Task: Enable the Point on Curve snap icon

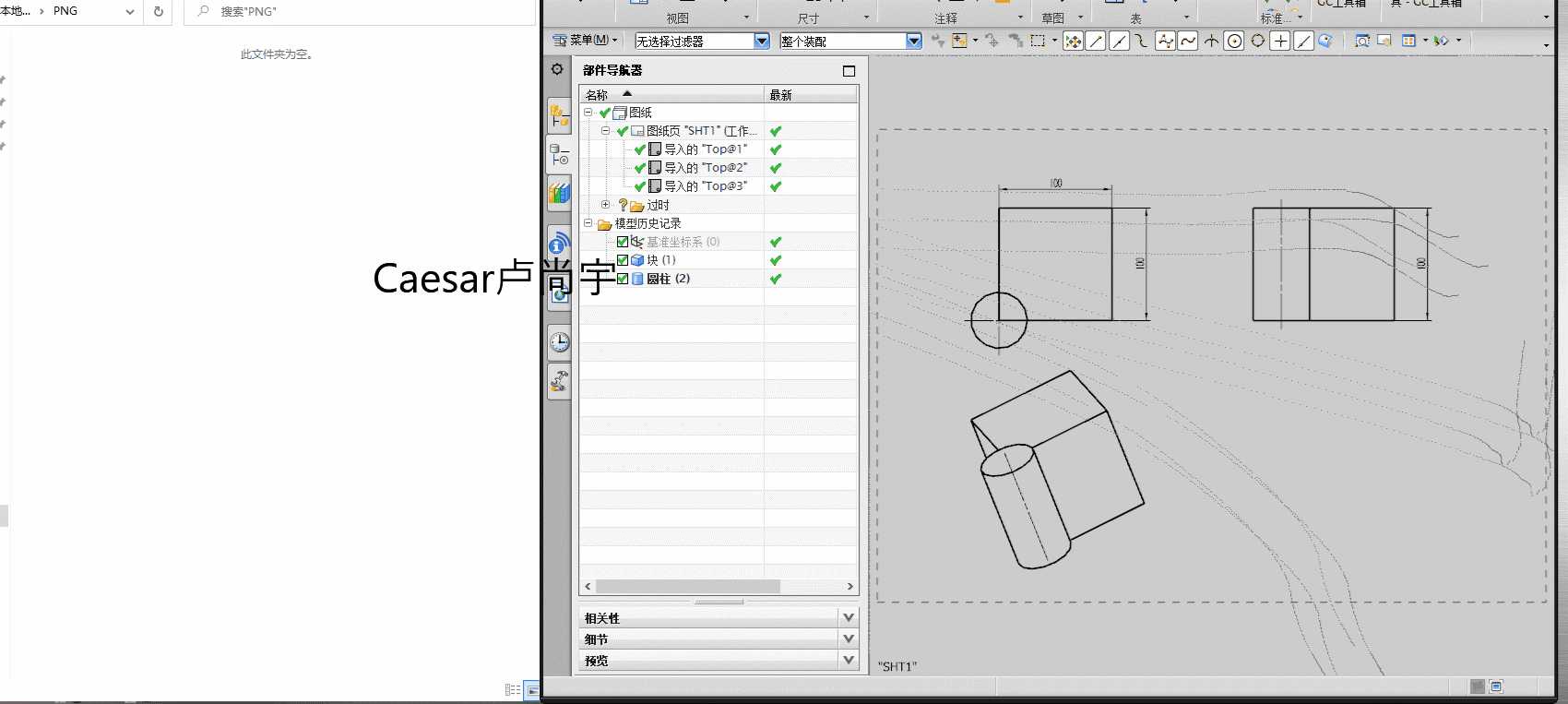Action: [1303, 41]
